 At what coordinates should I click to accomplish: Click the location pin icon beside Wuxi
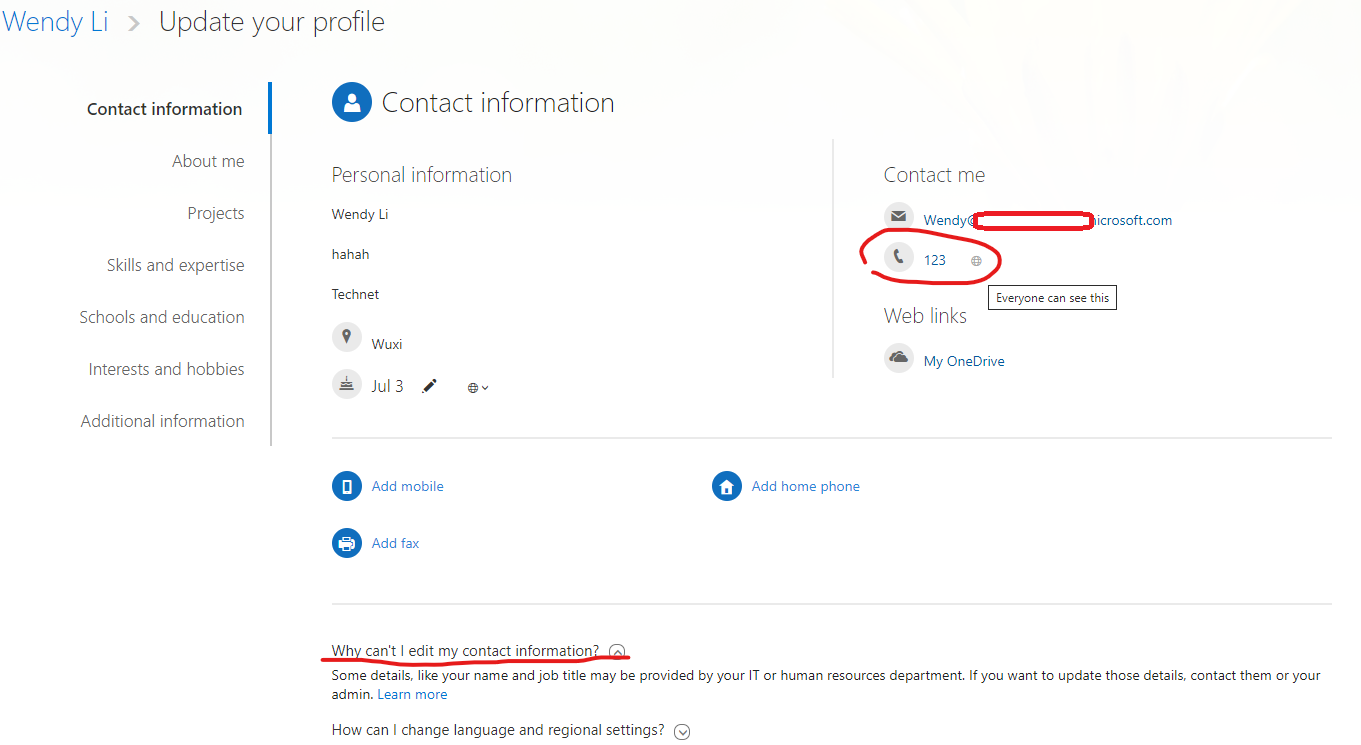pyautogui.click(x=347, y=336)
